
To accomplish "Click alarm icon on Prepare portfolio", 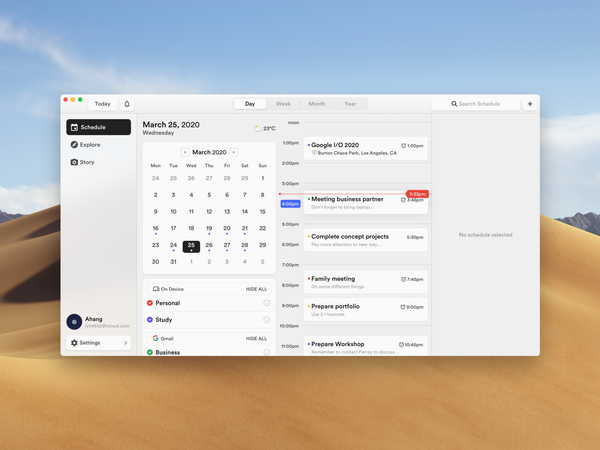I will 403,307.
